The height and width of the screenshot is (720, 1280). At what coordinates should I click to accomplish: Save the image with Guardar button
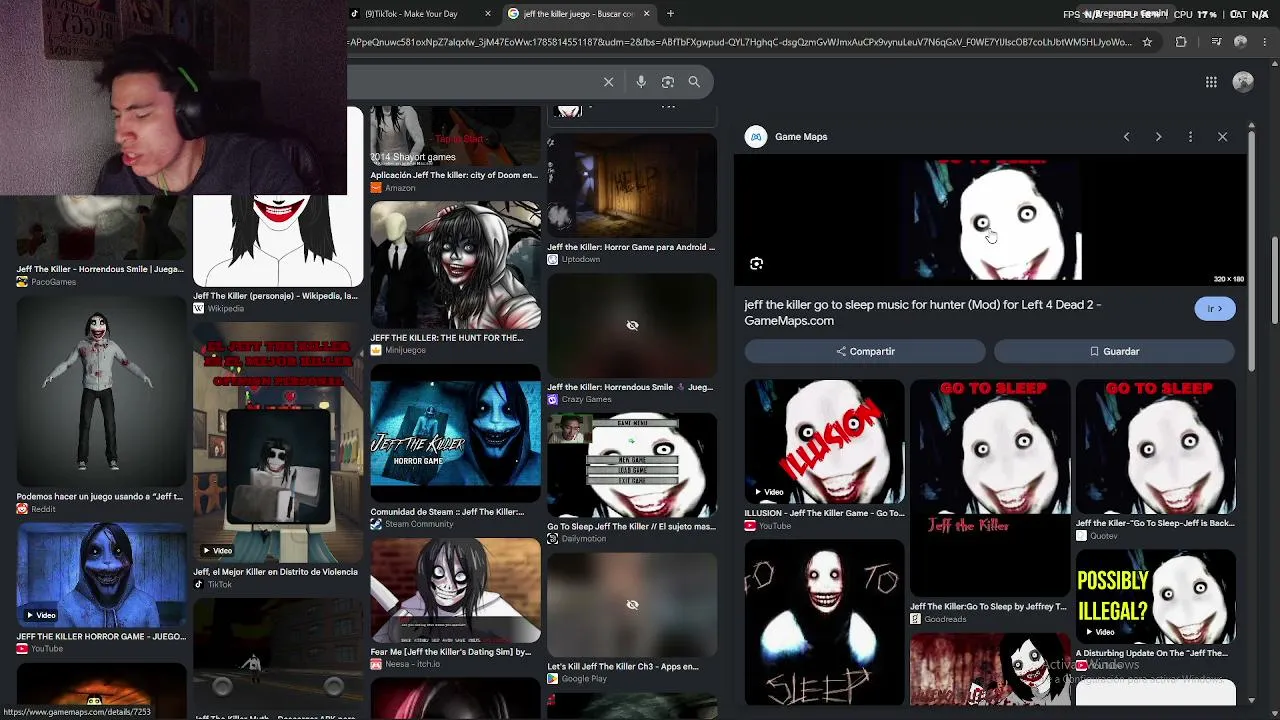point(1114,351)
